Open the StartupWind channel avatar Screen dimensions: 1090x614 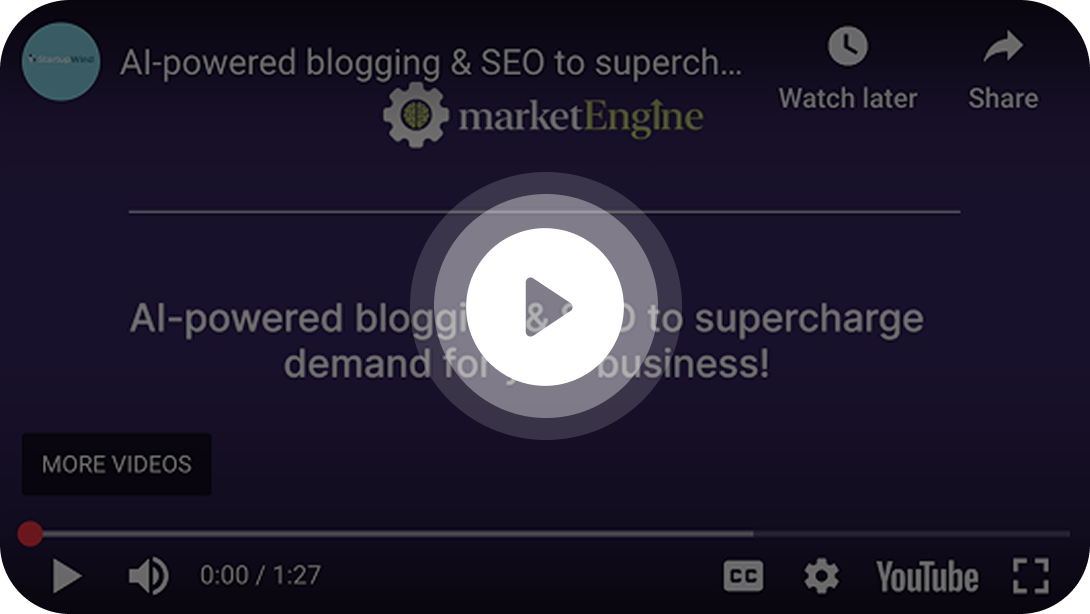(61, 61)
